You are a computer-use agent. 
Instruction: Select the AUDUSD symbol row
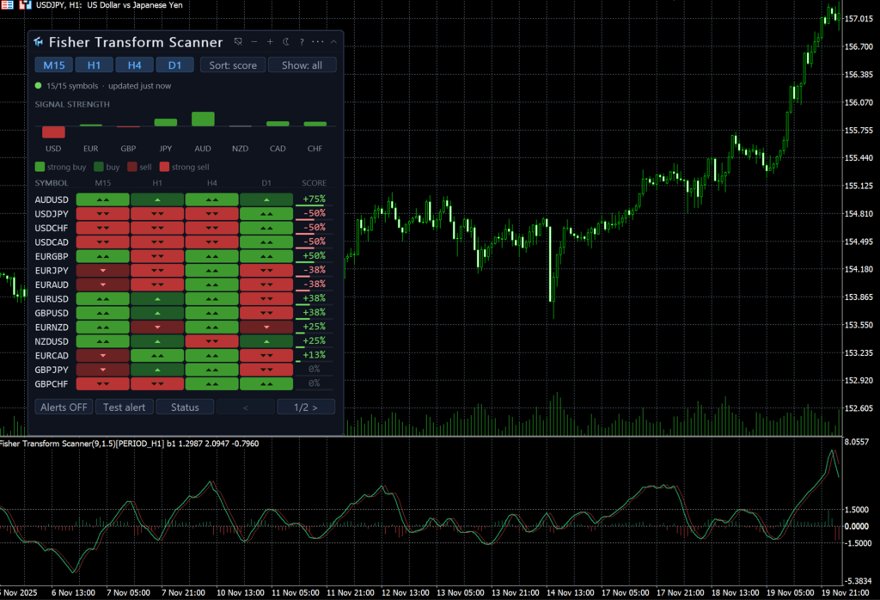click(184, 199)
